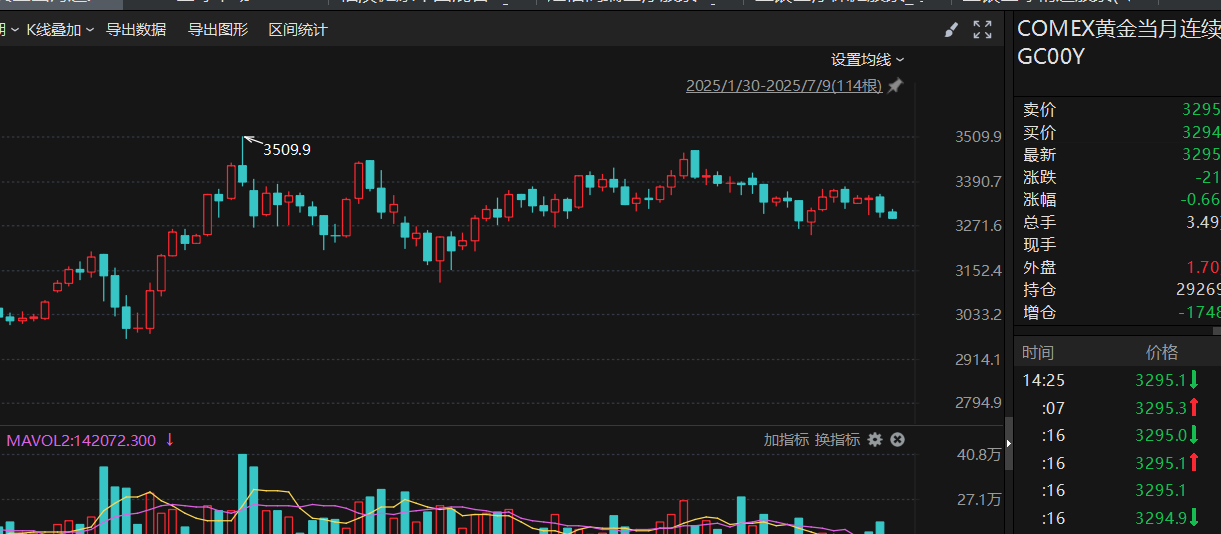Click the COMEX黄金当月连续 title
This screenshot has width=1221, height=534.
[1118, 29]
